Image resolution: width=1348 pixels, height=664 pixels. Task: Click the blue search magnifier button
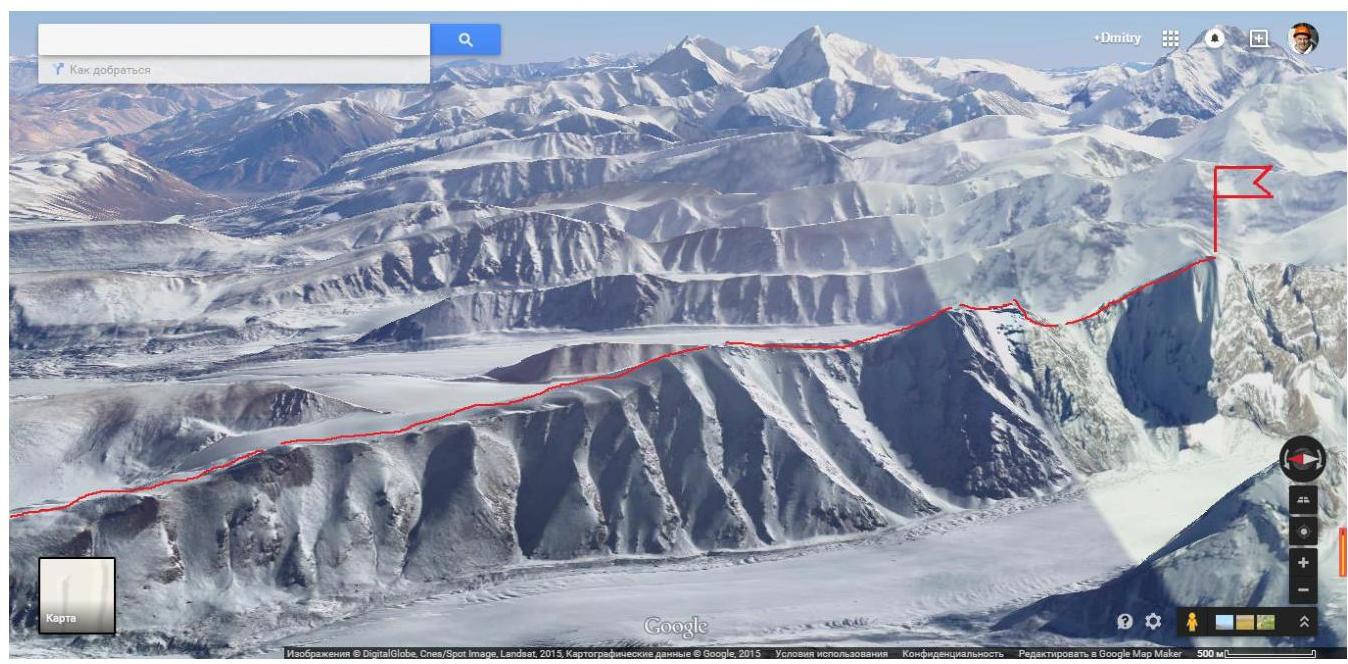[465, 39]
